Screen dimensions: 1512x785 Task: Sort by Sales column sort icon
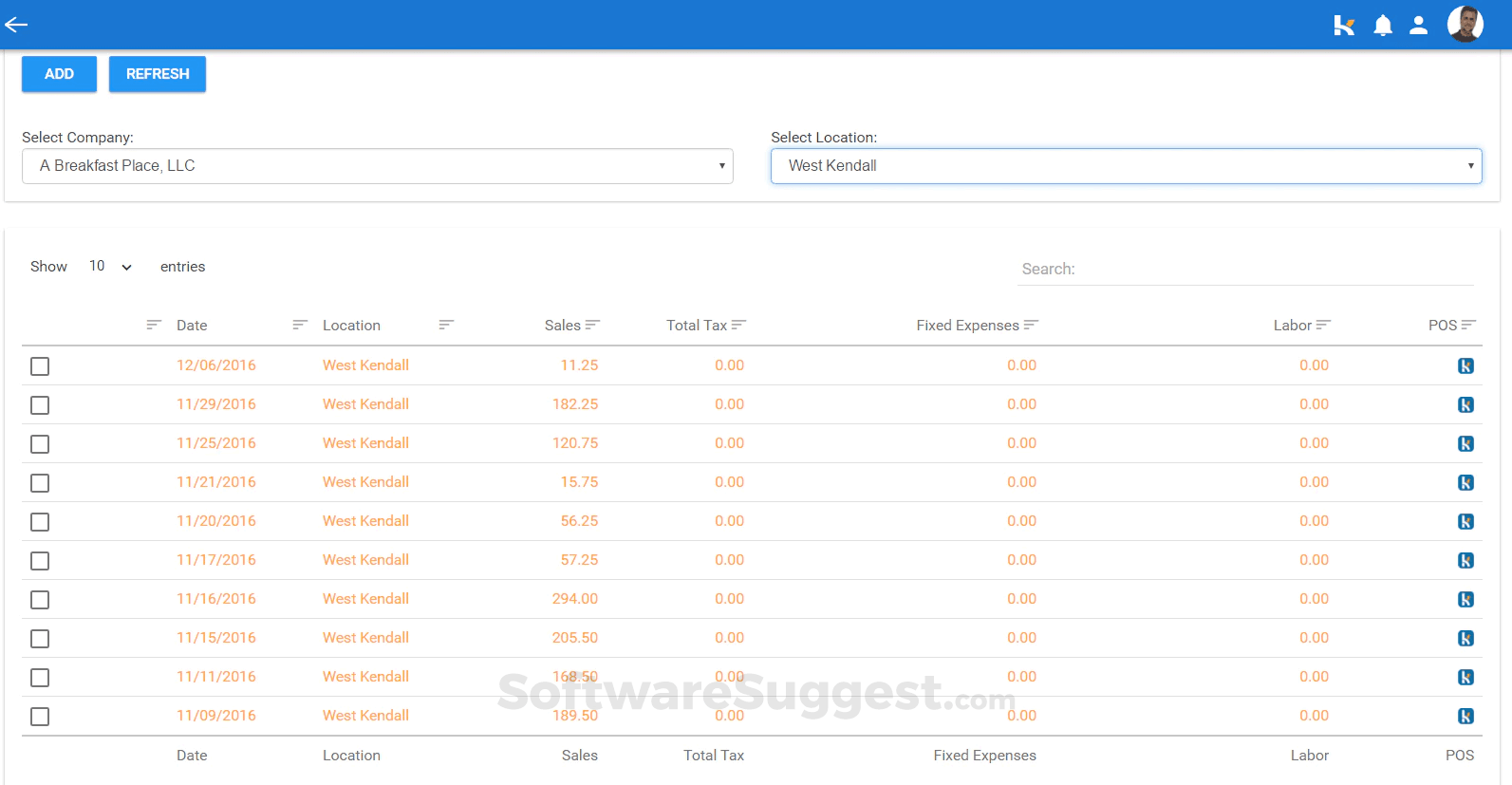tap(592, 326)
